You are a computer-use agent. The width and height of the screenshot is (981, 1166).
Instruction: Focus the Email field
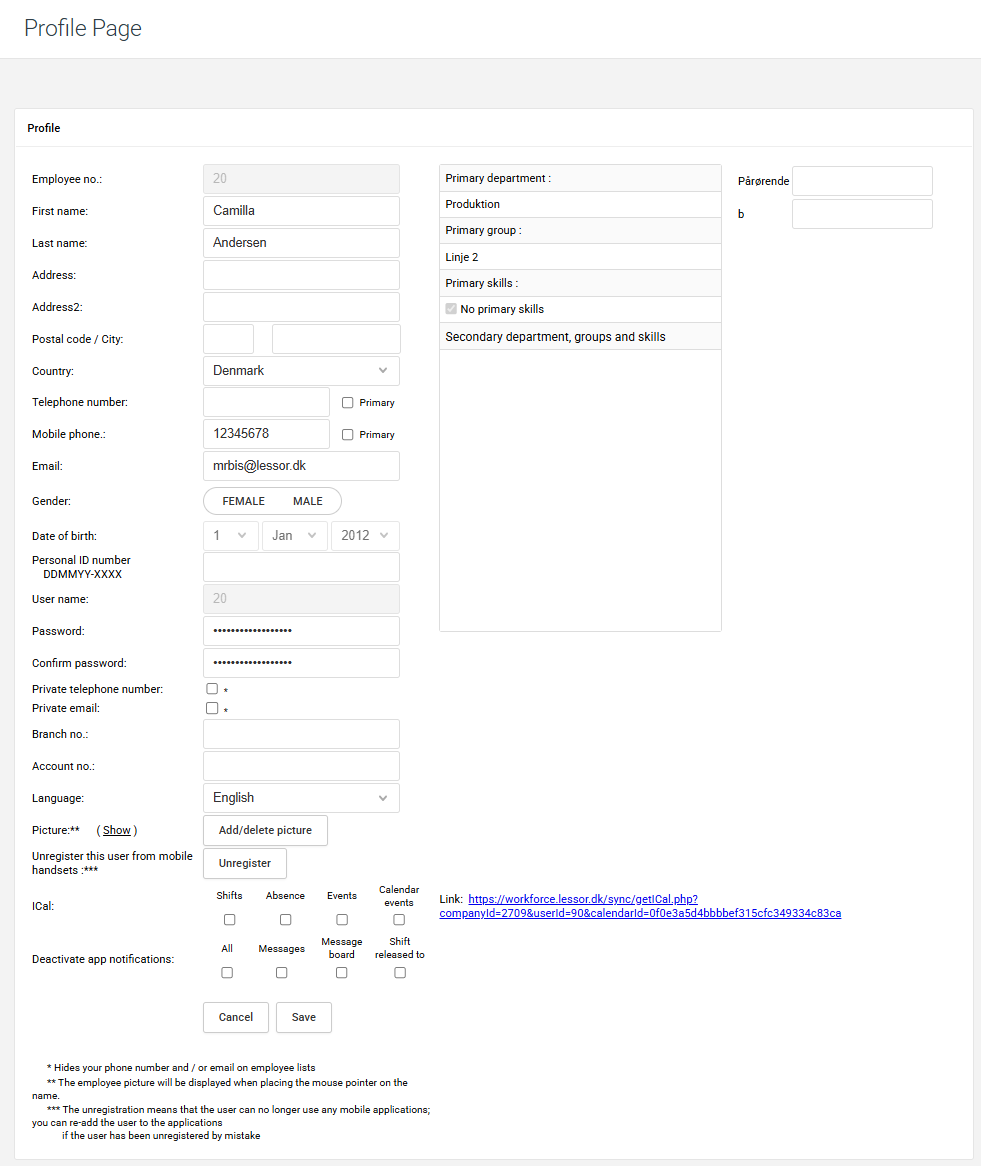pyautogui.click(x=301, y=466)
